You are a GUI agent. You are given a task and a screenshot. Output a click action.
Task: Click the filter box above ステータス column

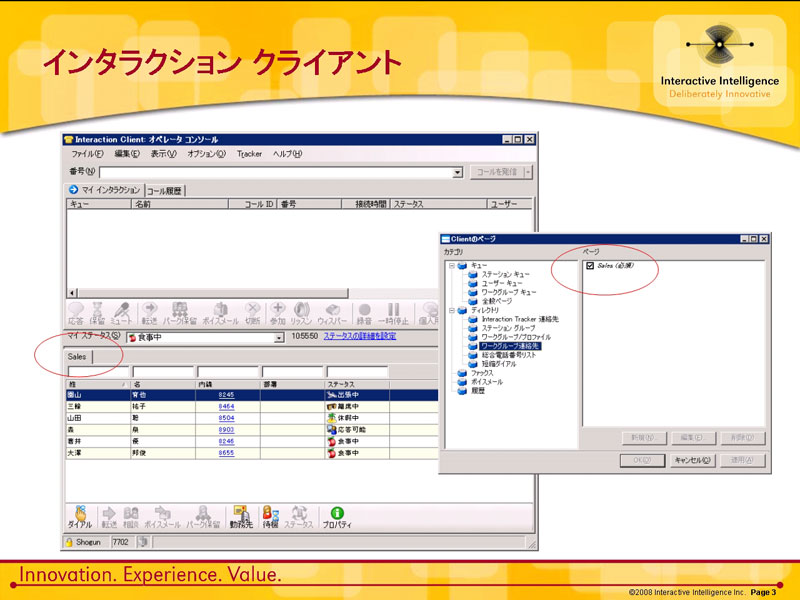pos(357,371)
